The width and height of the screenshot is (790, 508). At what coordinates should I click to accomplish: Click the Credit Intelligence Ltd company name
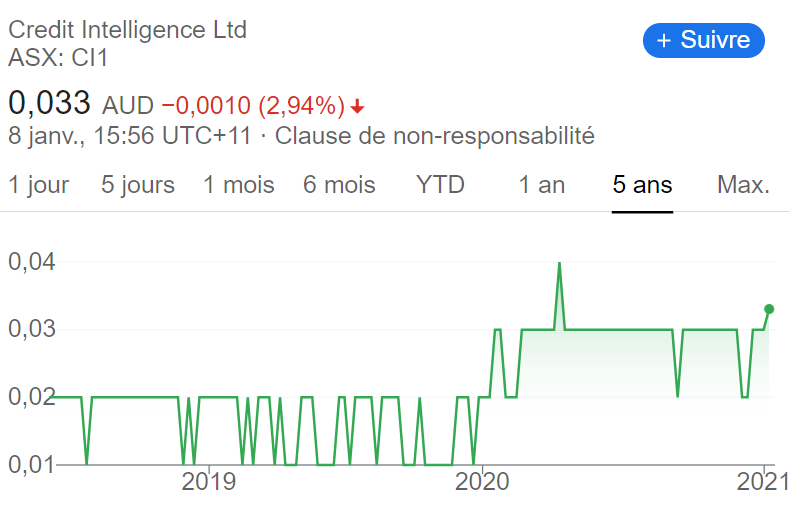[127, 30]
